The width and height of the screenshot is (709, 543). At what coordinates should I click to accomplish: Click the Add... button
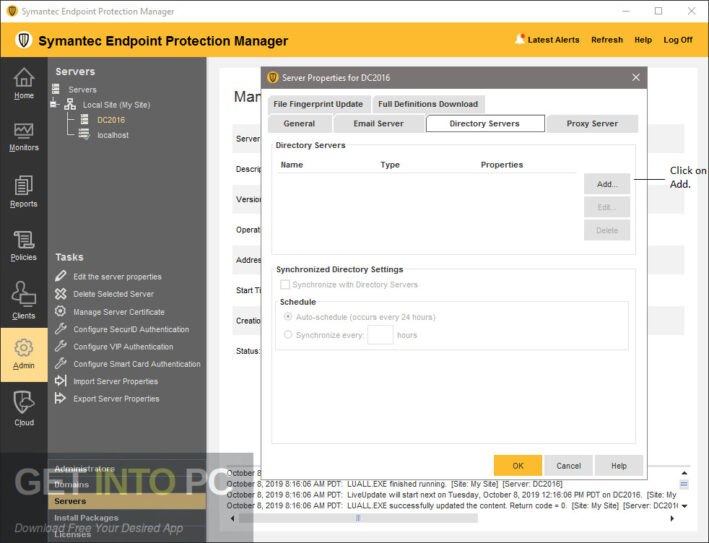(607, 184)
